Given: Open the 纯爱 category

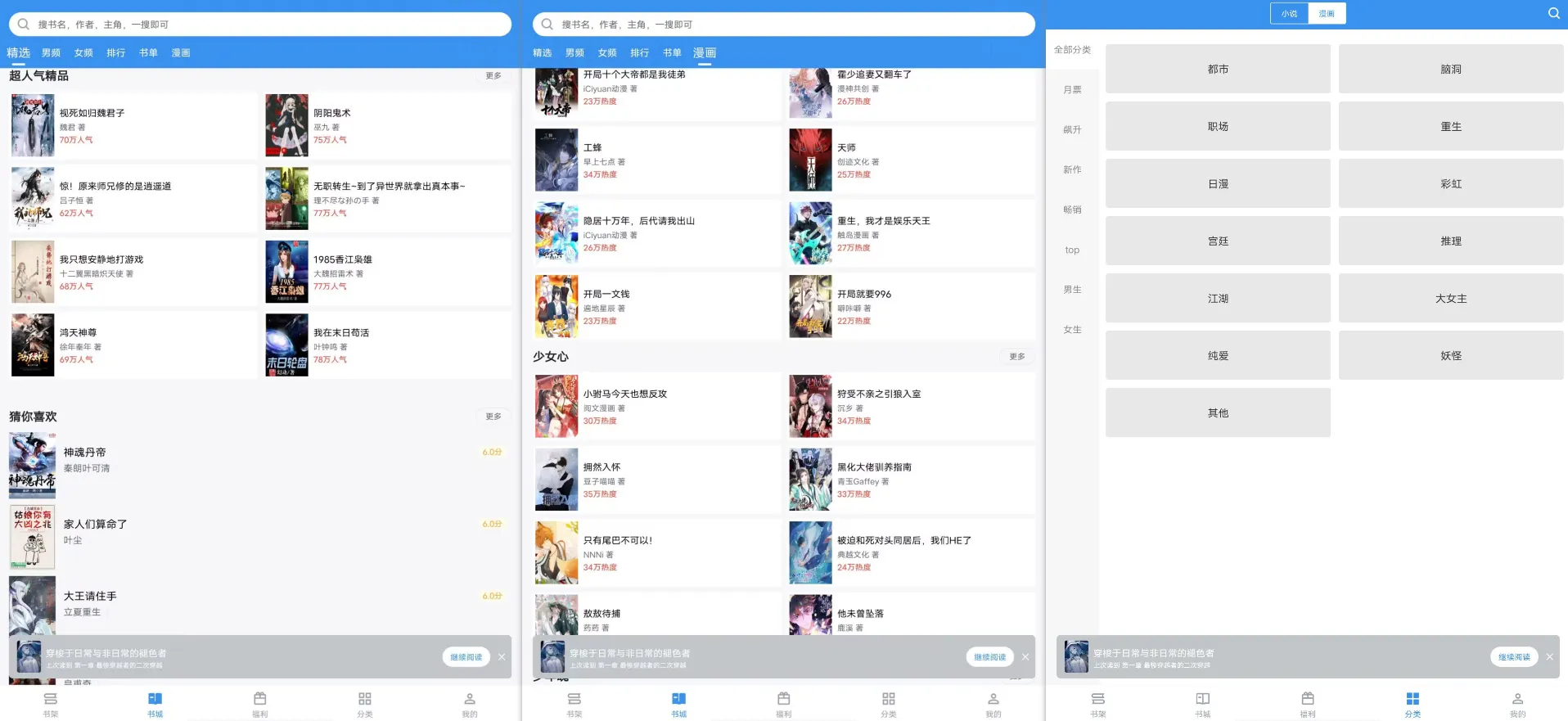Looking at the screenshot, I should click(1218, 355).
